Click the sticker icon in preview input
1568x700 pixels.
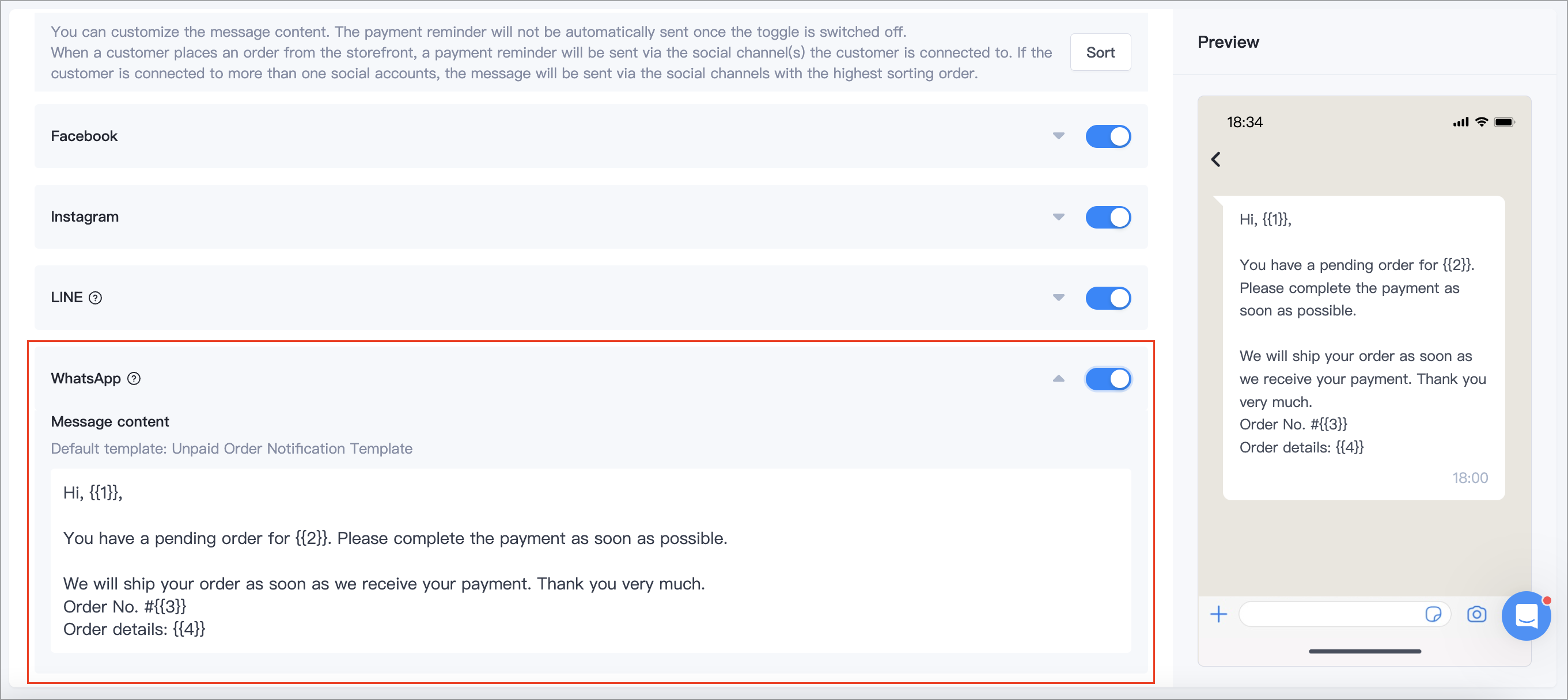[x=1433, y=614]
